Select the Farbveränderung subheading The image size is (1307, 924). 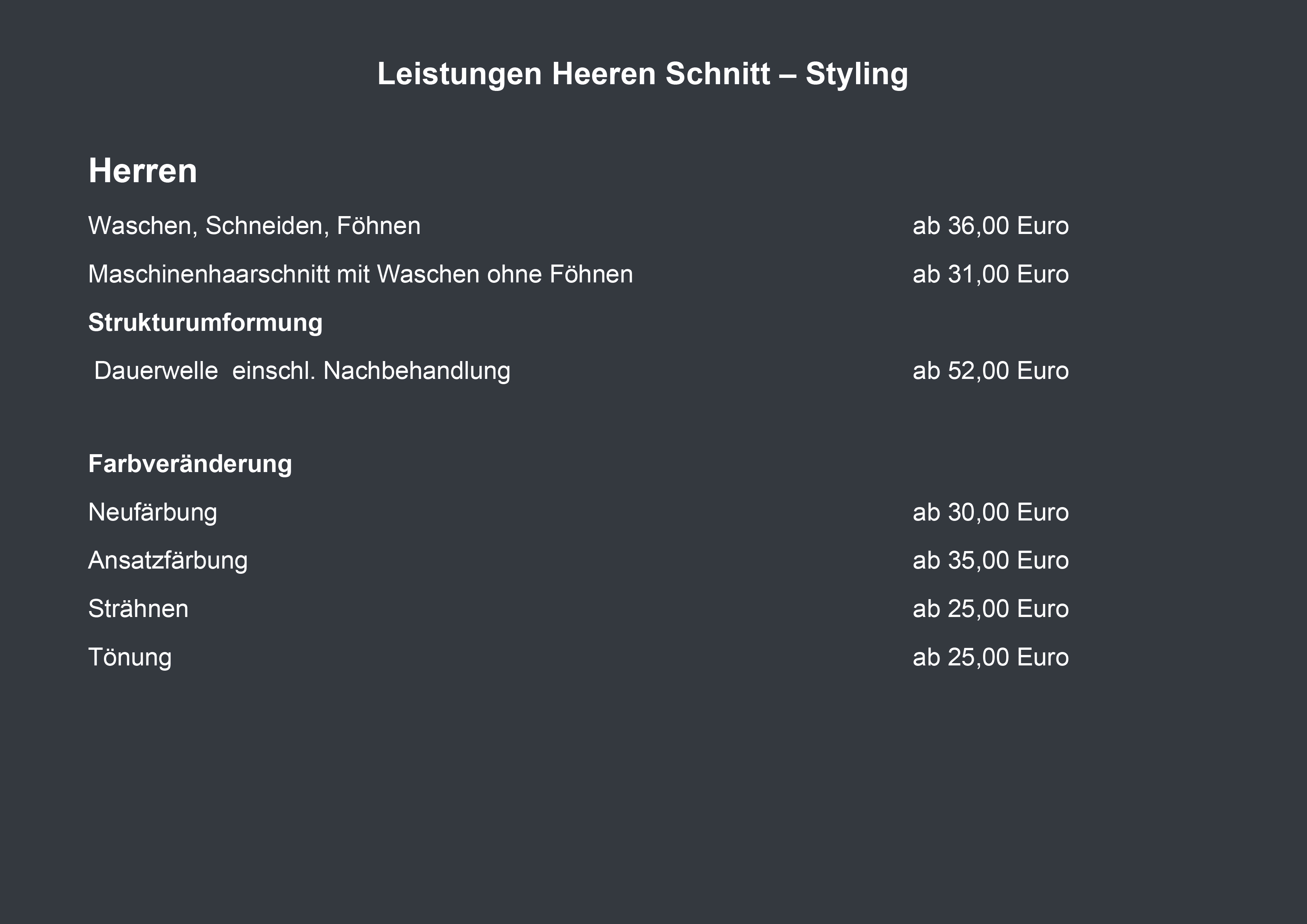(x=190, y=464)
